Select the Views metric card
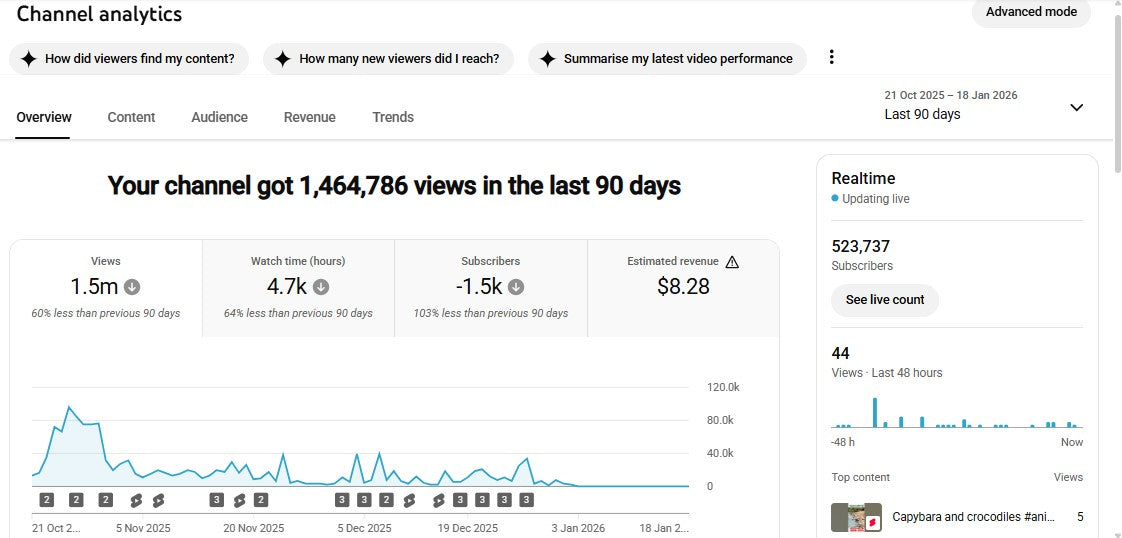 [x=106, y=288]
